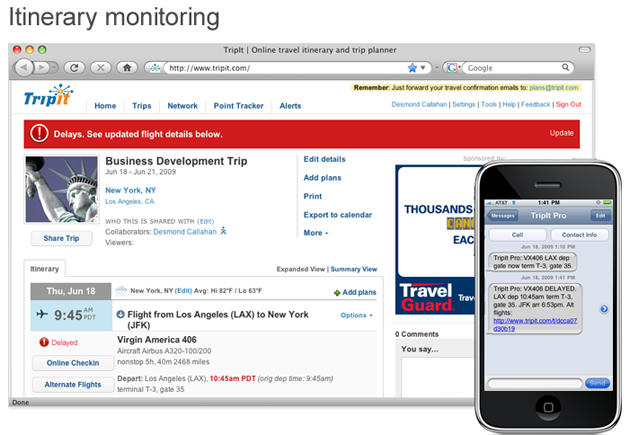Open the Tools link

coord(489,104)
